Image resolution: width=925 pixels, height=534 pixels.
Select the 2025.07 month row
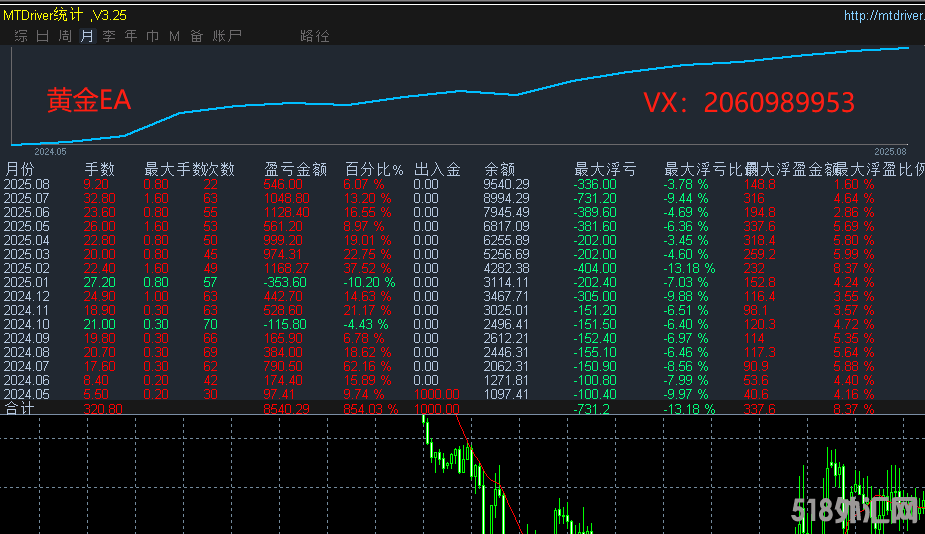(x=462, y=198)
